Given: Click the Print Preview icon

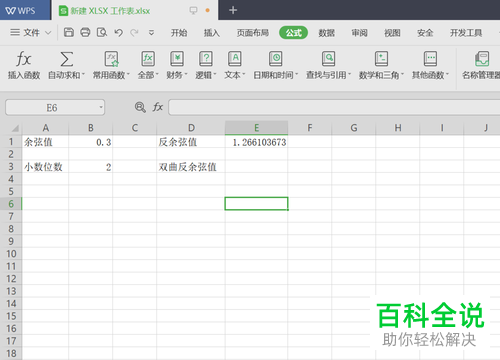Looking at the screenshot, I should [x=102, y=32].
